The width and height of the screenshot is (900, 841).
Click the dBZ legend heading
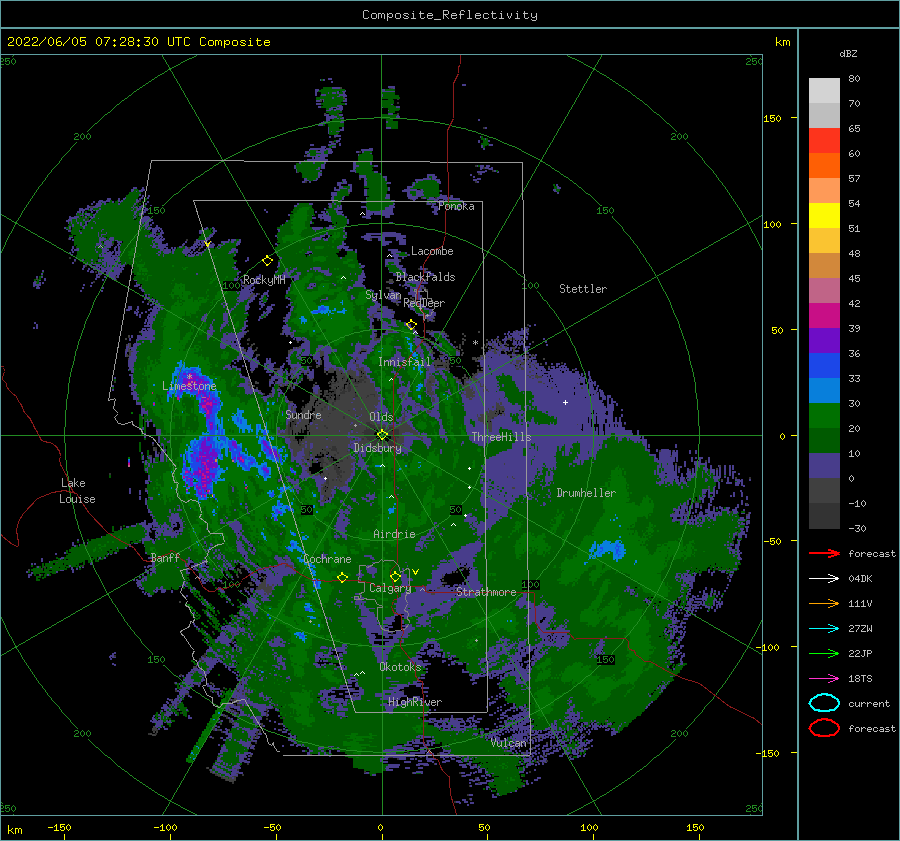[x=848, y=53]
